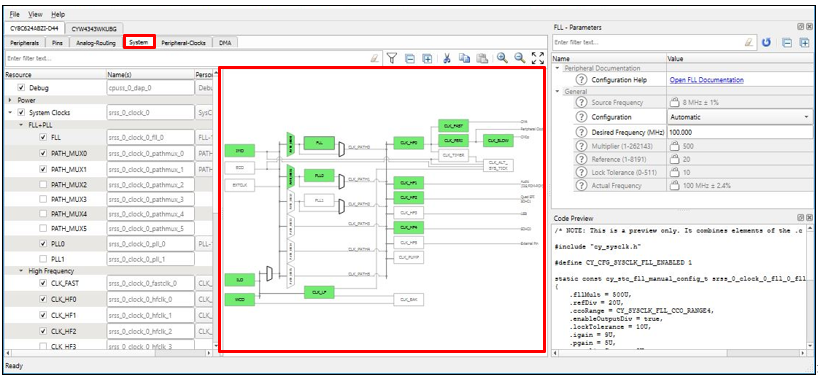Select the FLL block in the clock diagram
Image resolution: width=818 pixels, height=377 pixels.
(x=319, y=142)
